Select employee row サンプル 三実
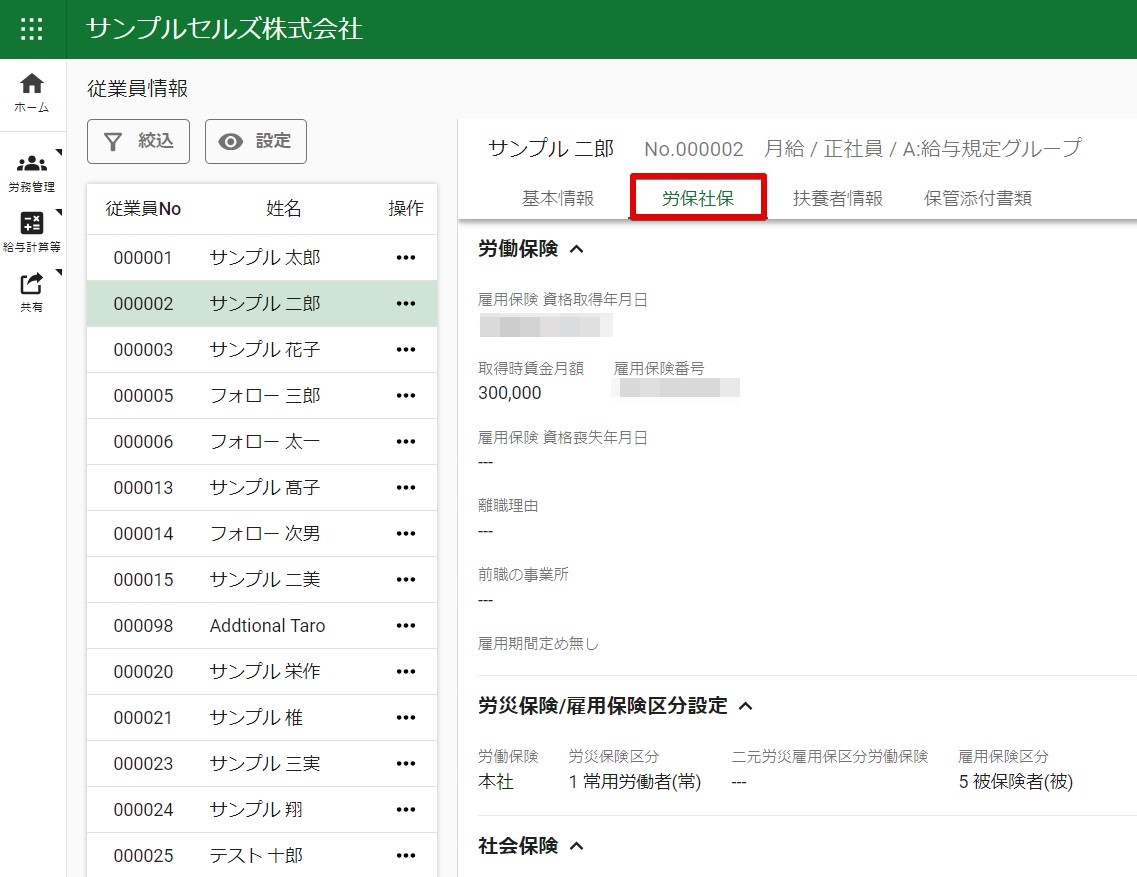 (x=262, y=764)
